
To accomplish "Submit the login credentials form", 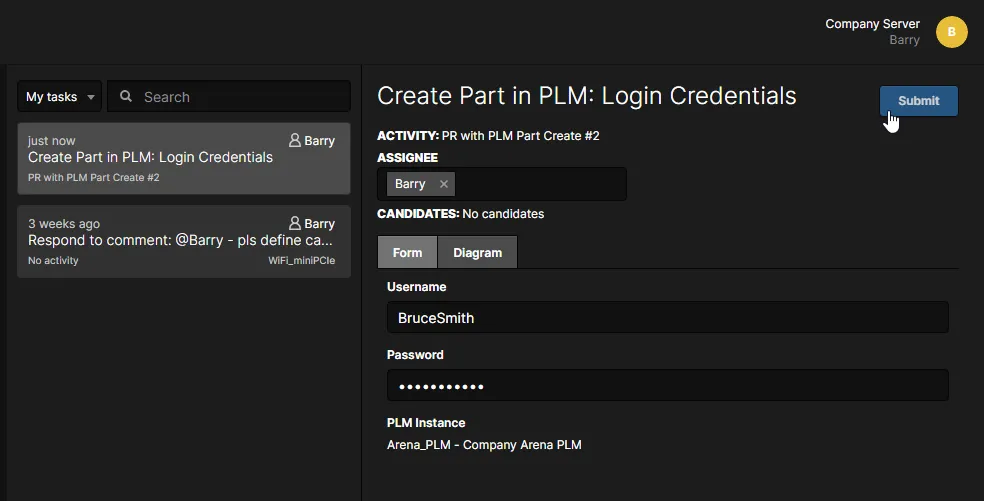I will coord(919,100).
